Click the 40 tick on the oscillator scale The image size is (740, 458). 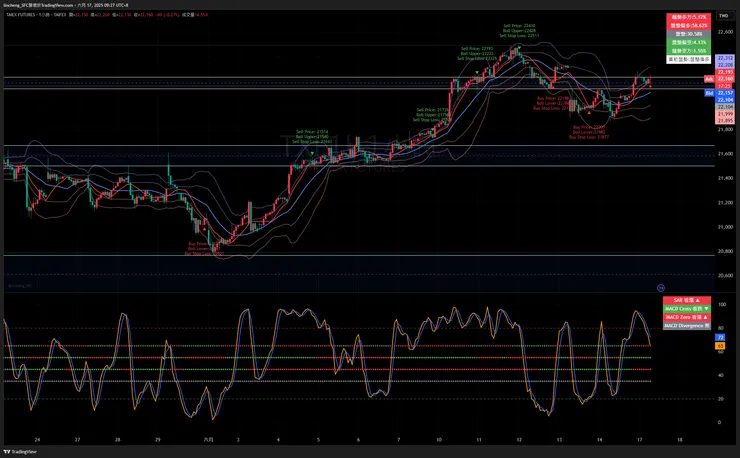pos(721,375)
